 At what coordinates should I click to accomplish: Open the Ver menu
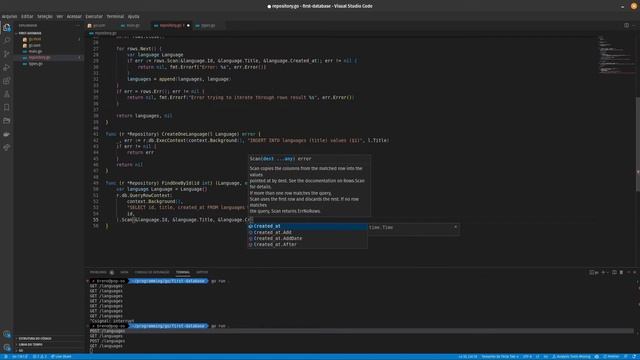[60, 16]
